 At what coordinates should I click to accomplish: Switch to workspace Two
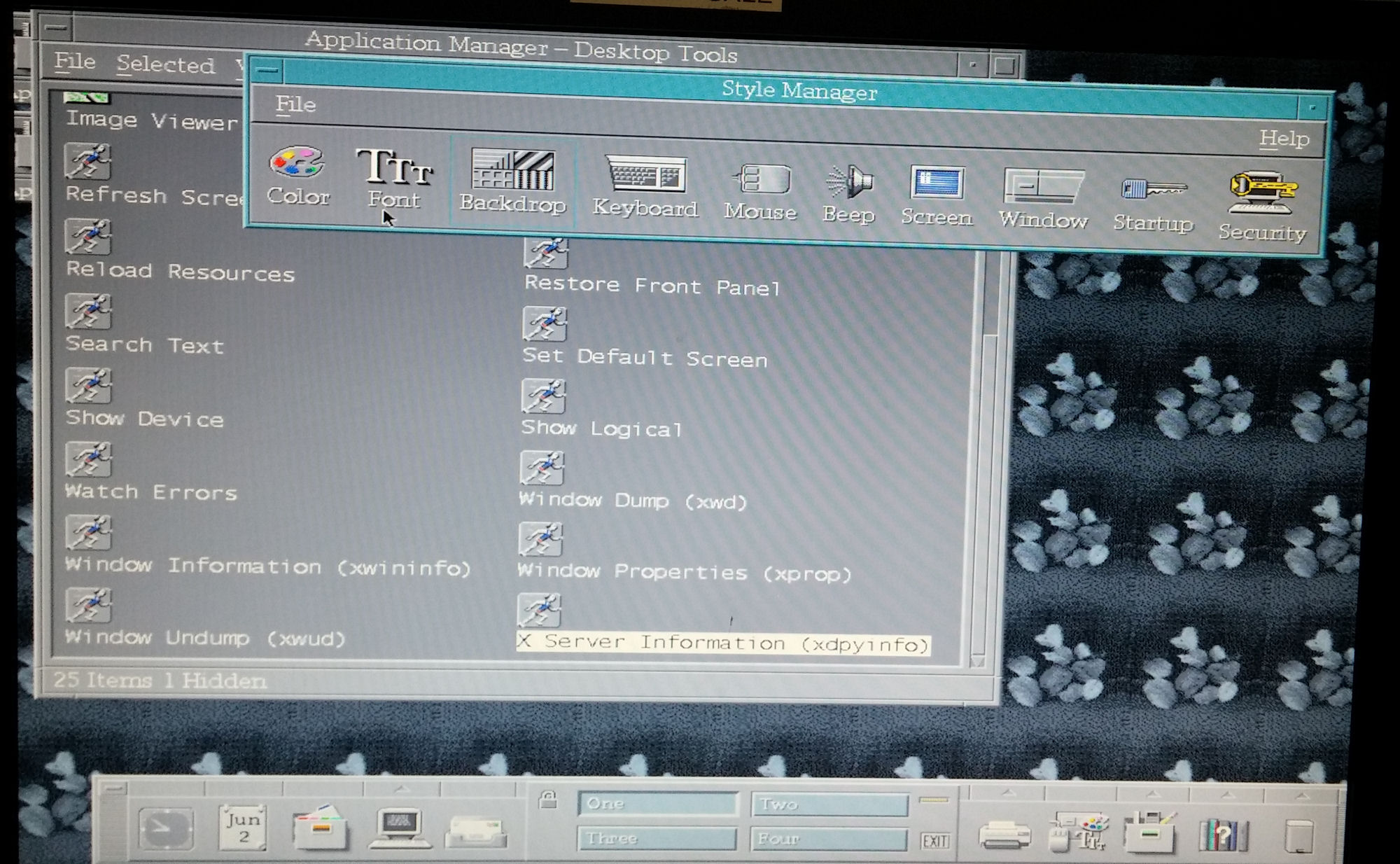pyautogui.click(x=829, y=804)
